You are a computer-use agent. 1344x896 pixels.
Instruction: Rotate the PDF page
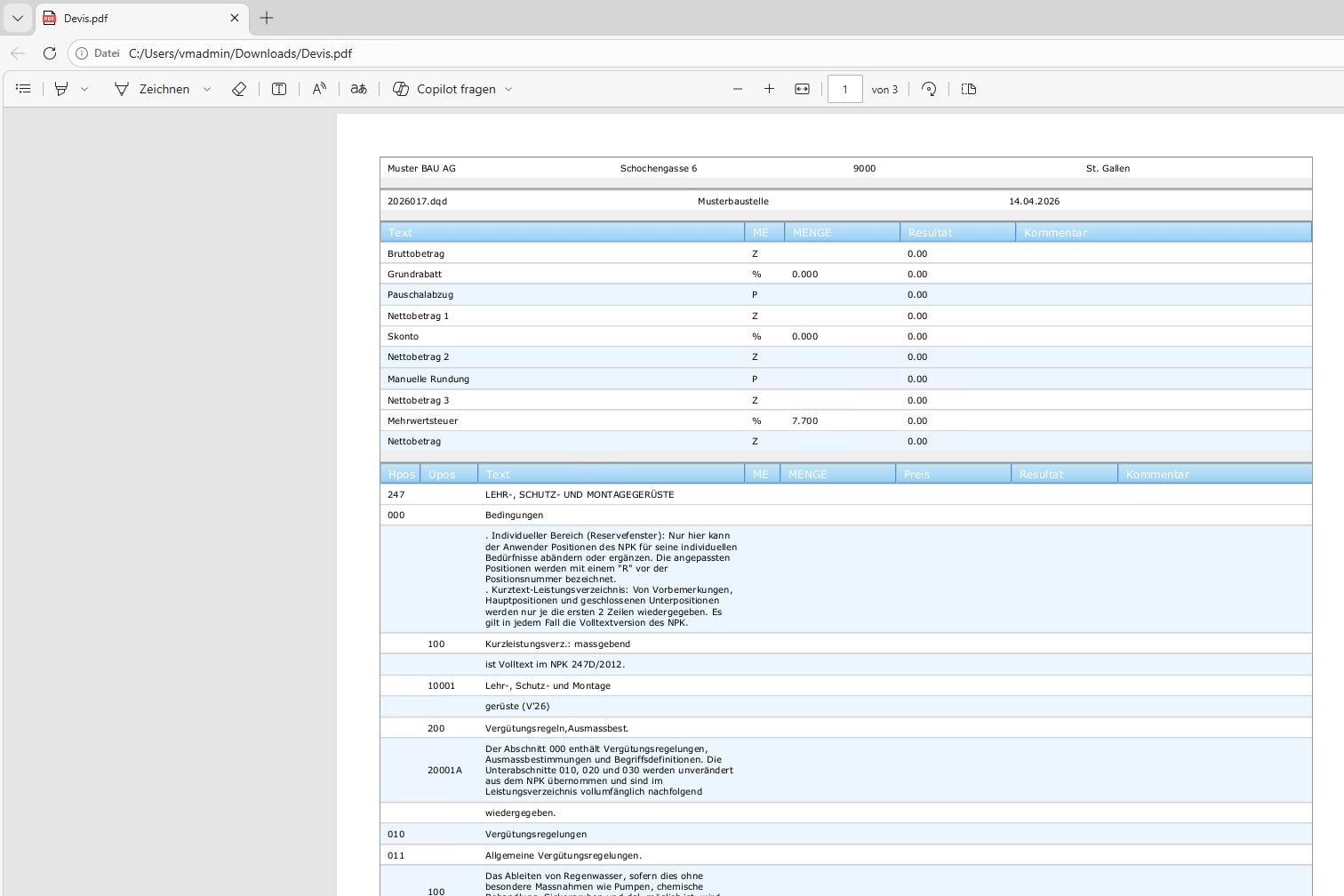pyautogui.click(x=929, y=89)
